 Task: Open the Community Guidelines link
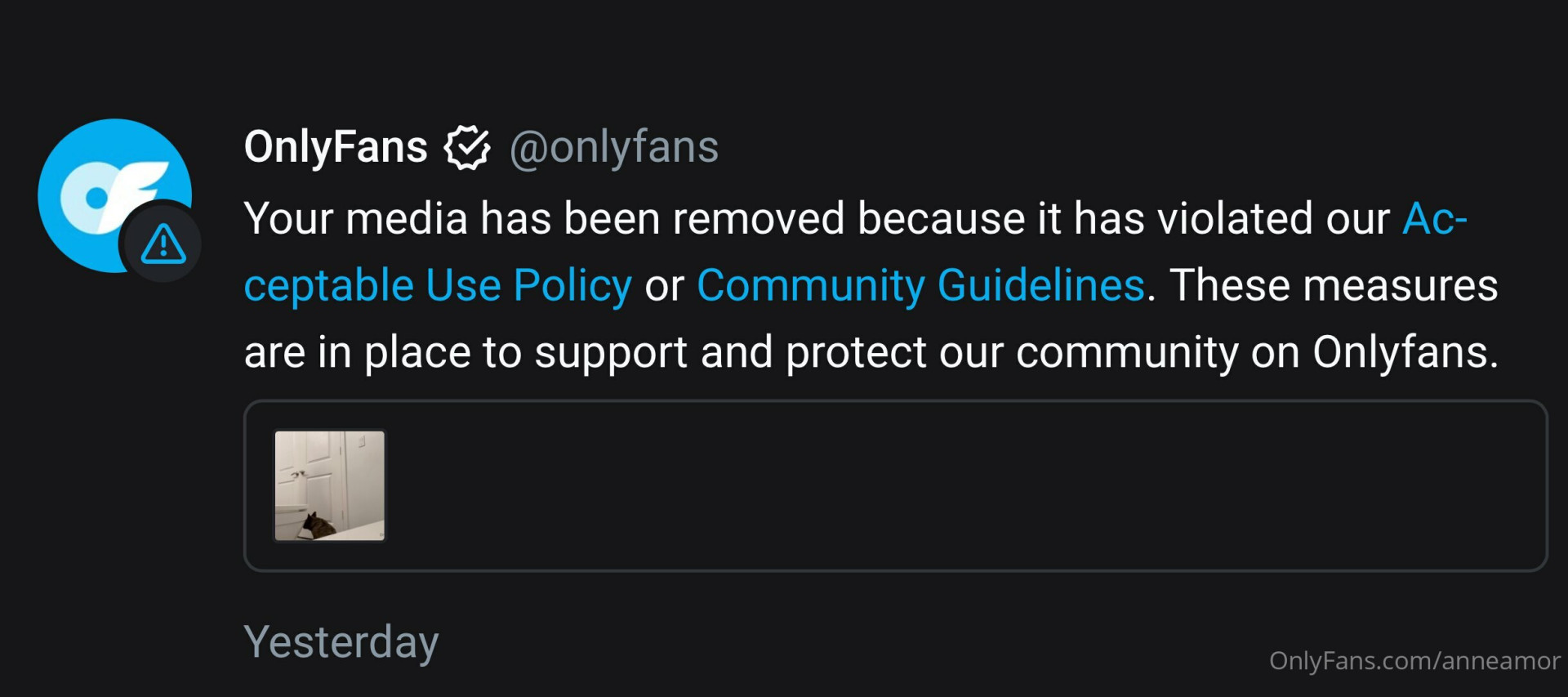[x=920, y=286]
